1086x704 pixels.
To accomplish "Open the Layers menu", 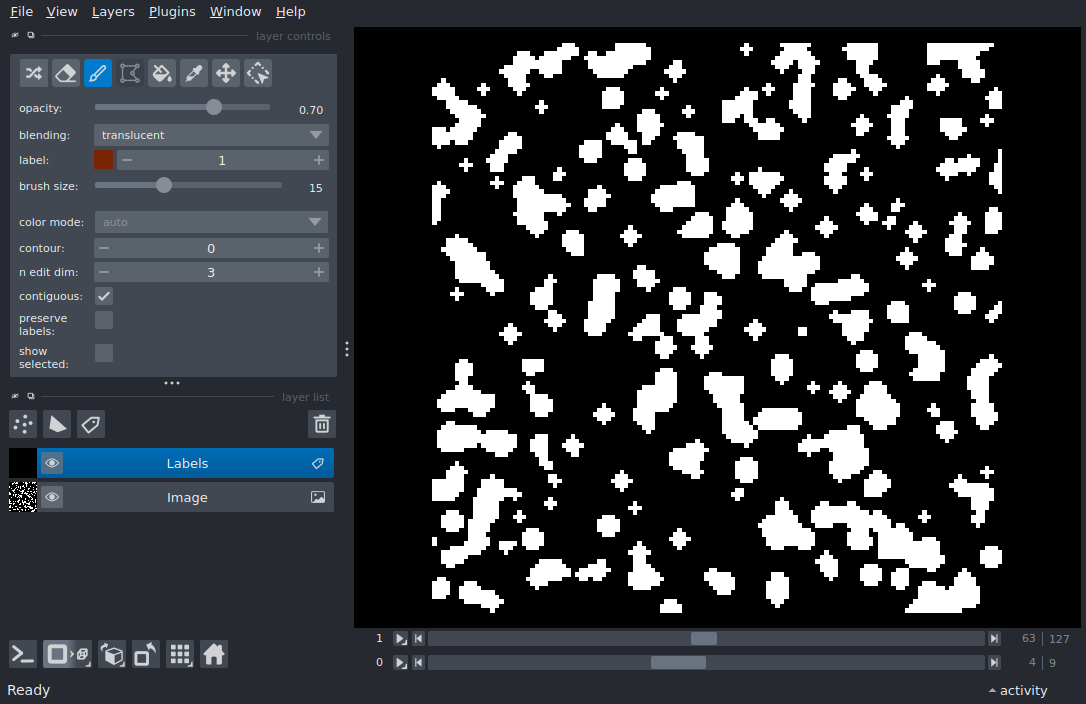I will pyautogui.click(x=113, y=12).
